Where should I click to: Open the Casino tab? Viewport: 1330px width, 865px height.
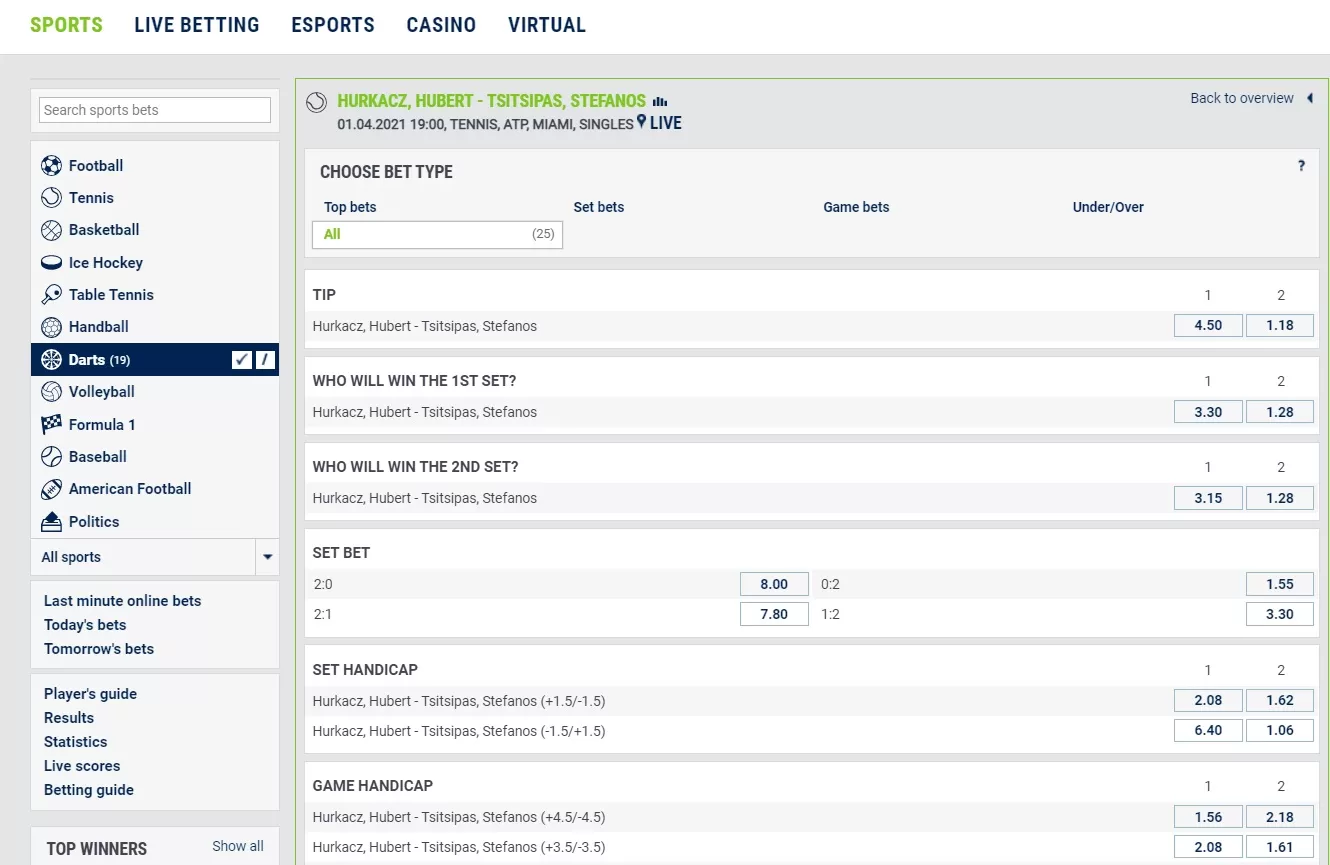[441, 25]
